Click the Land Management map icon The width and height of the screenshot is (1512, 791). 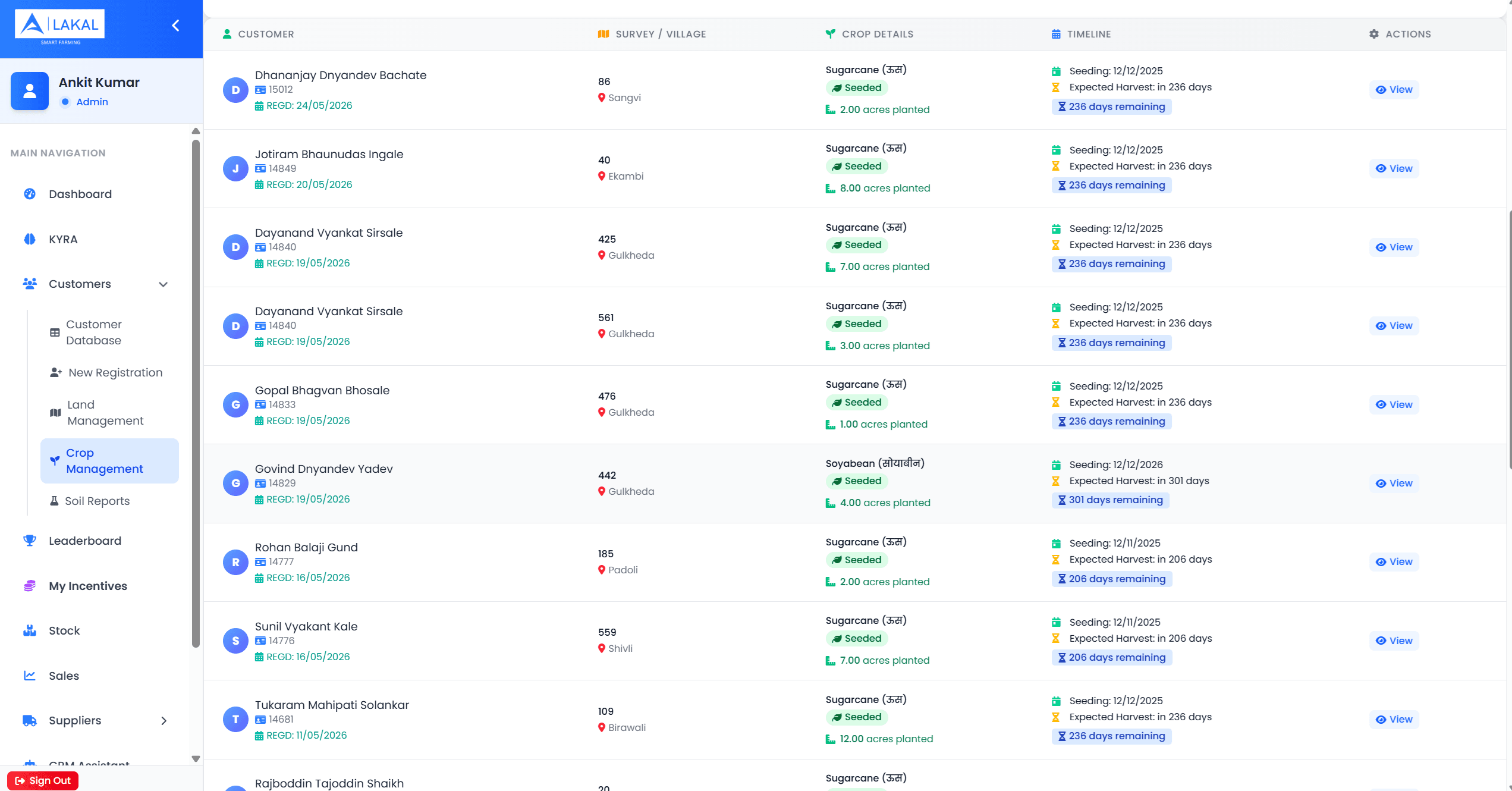pyautogui.click(x=55, y=413)
